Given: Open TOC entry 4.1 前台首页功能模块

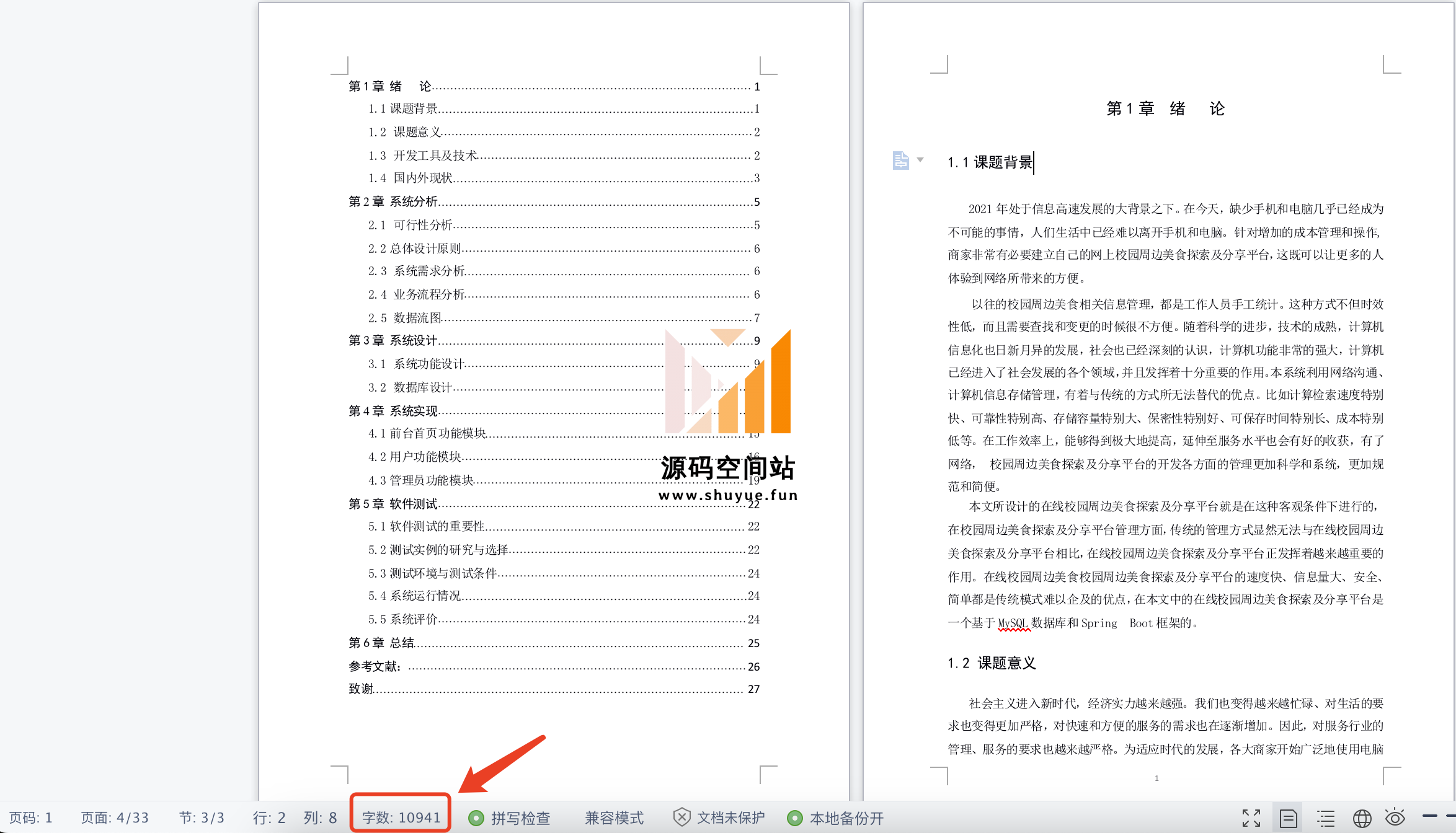Looking at the screenshot, I should [x=564, y=433].
